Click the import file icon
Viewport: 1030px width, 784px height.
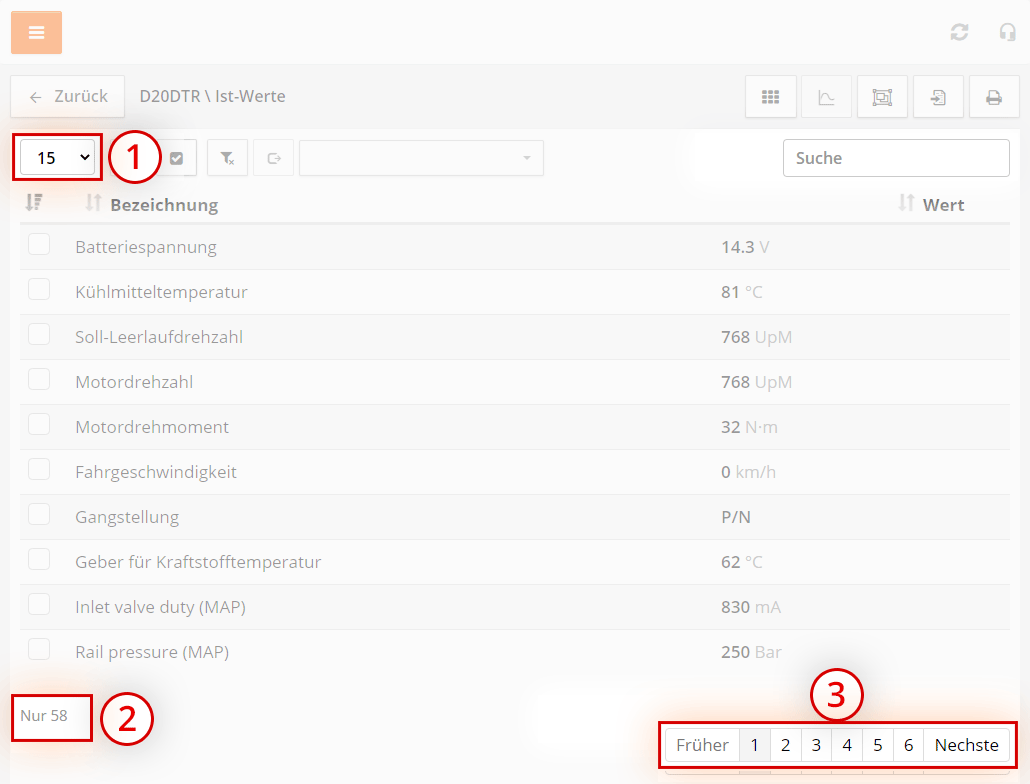pos(938,97)
